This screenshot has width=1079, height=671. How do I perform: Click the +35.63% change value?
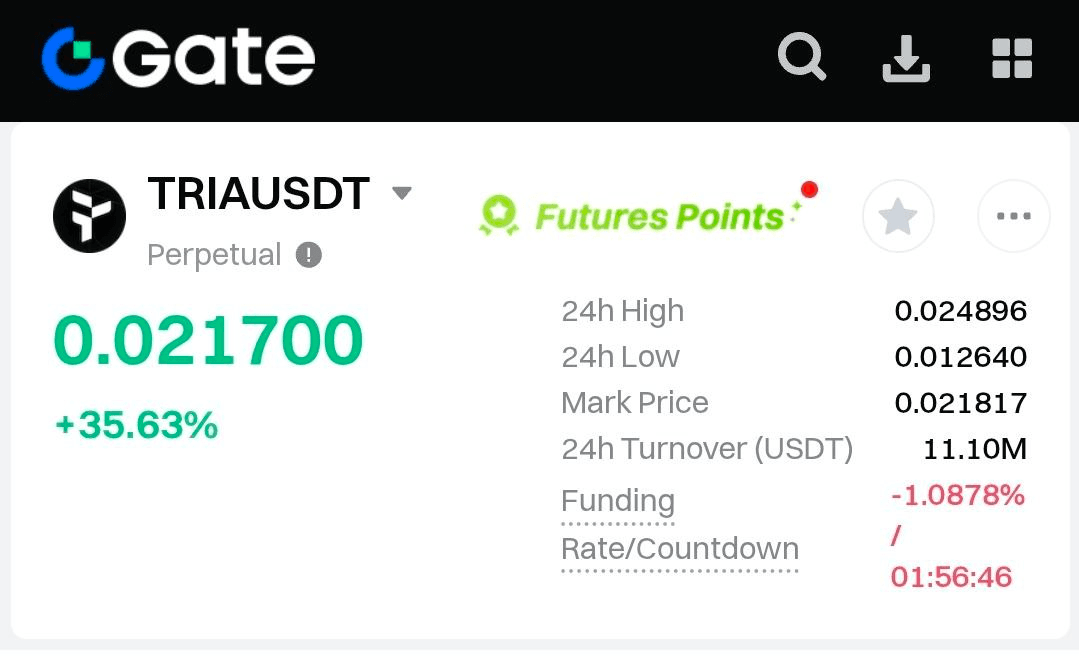(136, 426)
